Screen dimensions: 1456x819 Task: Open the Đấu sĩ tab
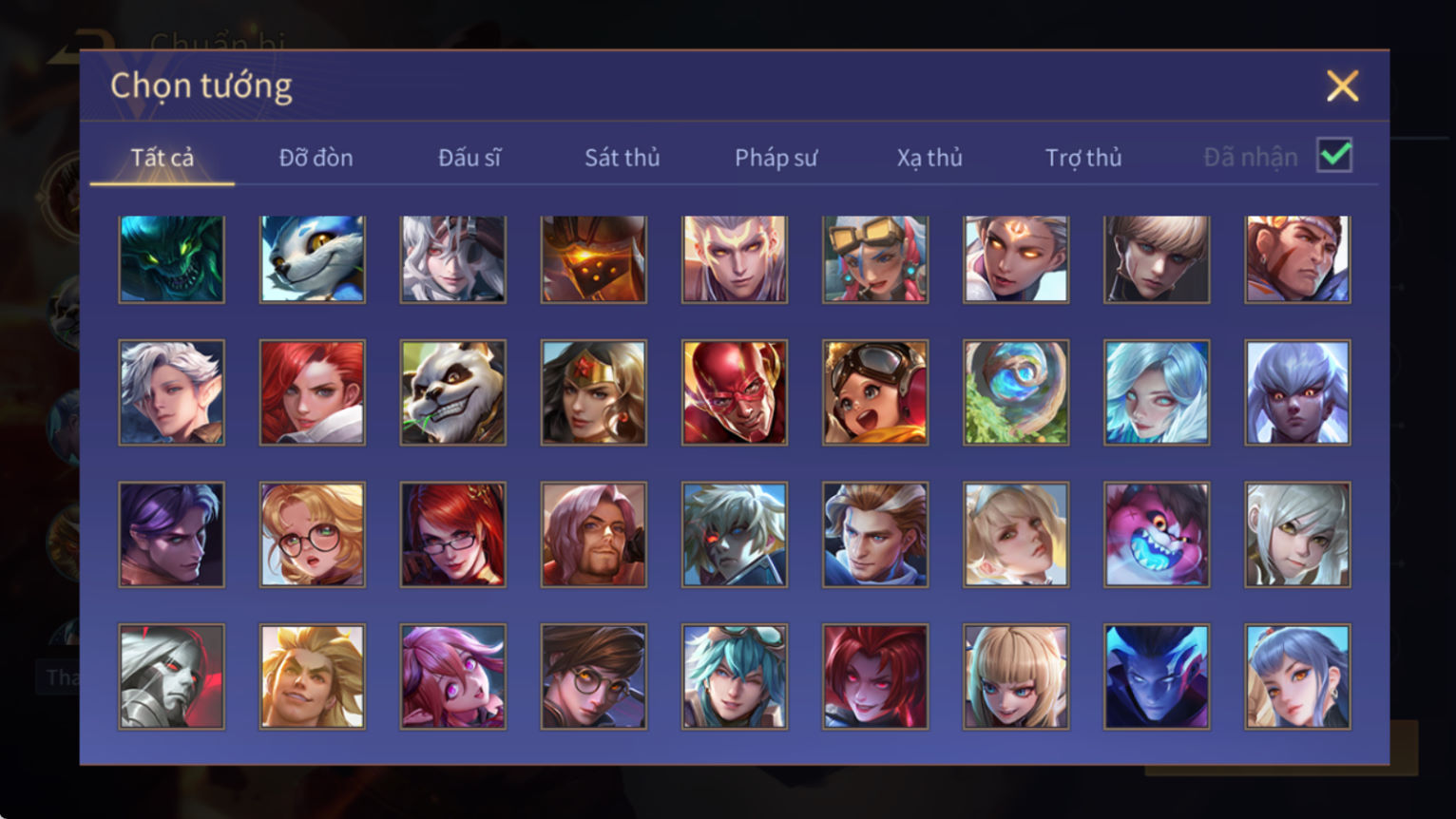[x=469, y=158]
